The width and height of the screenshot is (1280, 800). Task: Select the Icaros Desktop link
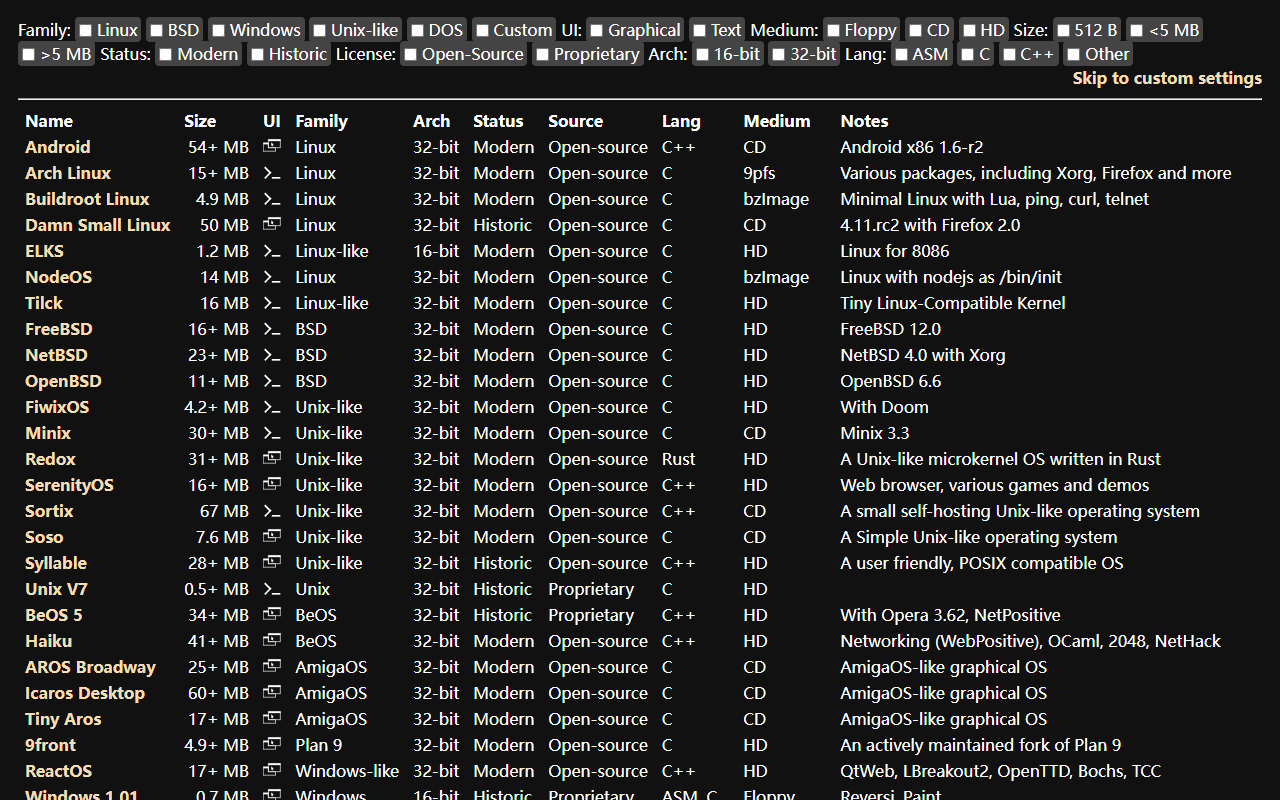[85, 693]
